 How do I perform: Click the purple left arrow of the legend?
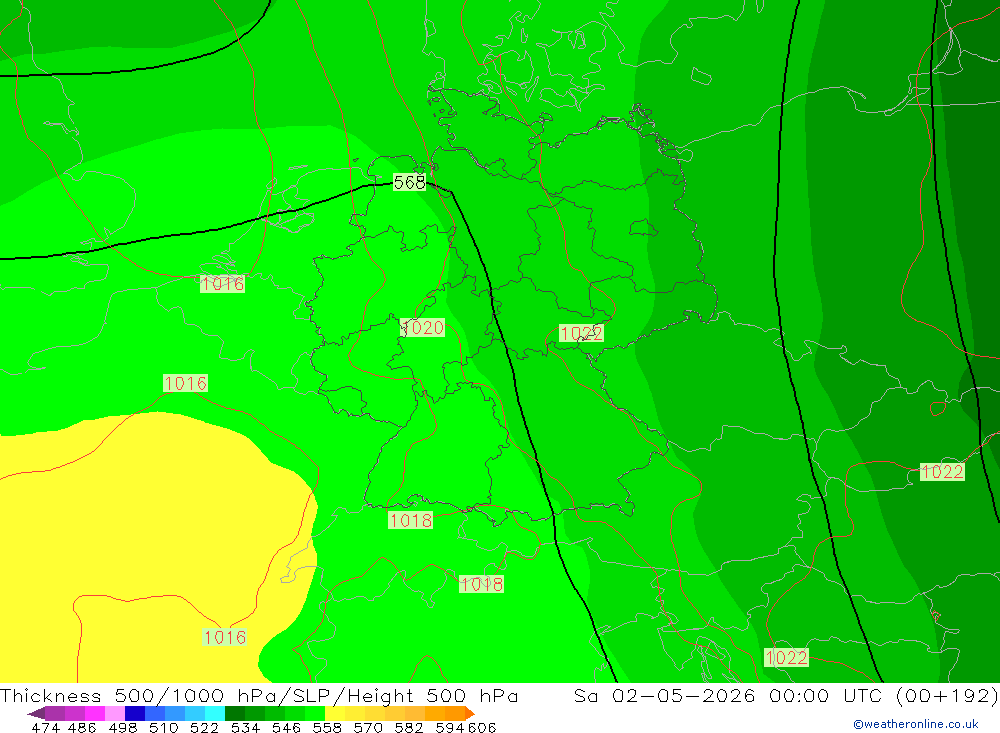36,713
